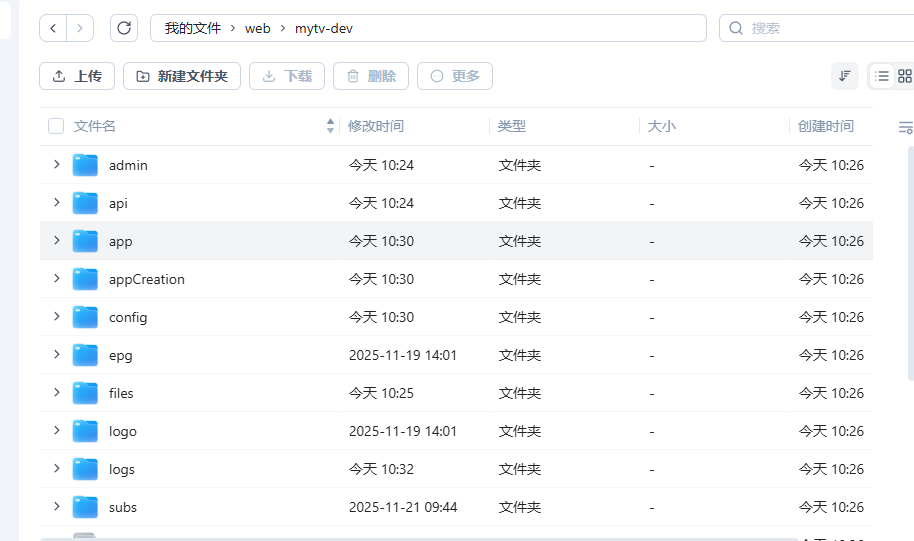The height and width of the screenshot is (541, 914).
Task: Sort by the 修改时间 column header
Action: pos(376,126)
